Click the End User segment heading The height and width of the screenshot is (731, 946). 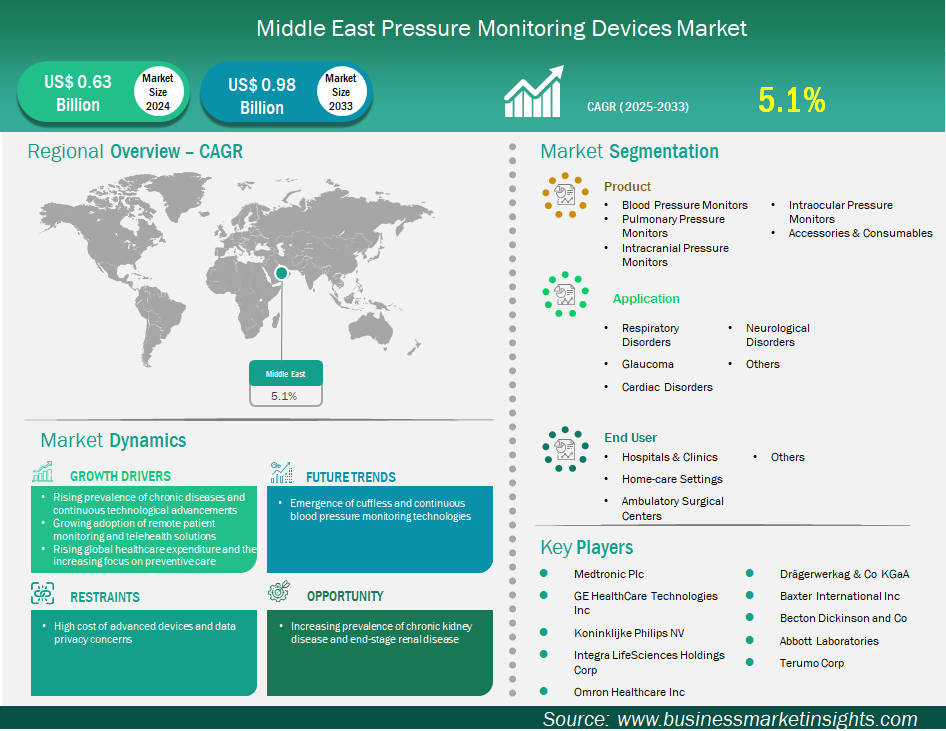click(630, 437)
